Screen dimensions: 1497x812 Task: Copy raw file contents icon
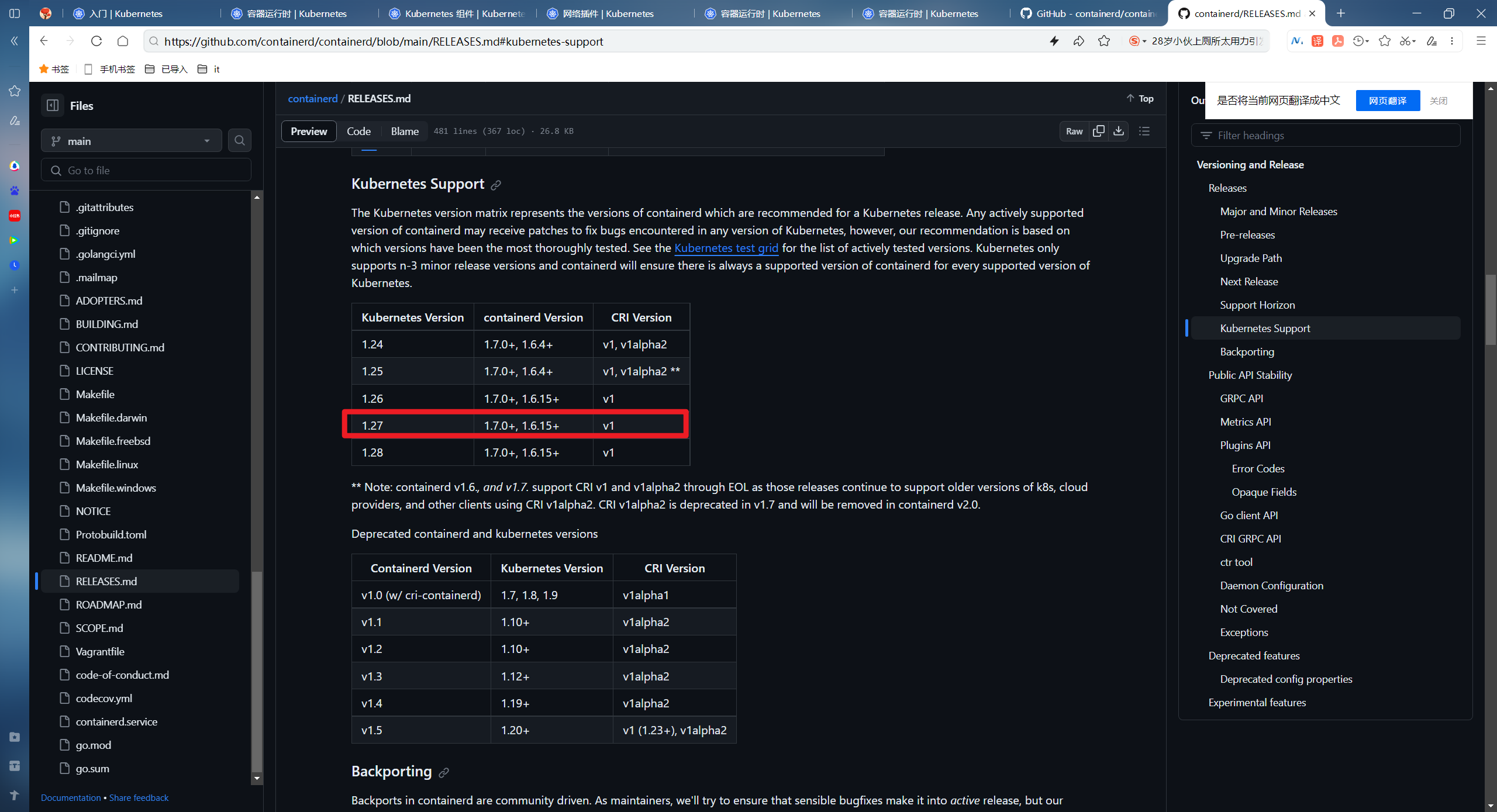coord(1099,131)
